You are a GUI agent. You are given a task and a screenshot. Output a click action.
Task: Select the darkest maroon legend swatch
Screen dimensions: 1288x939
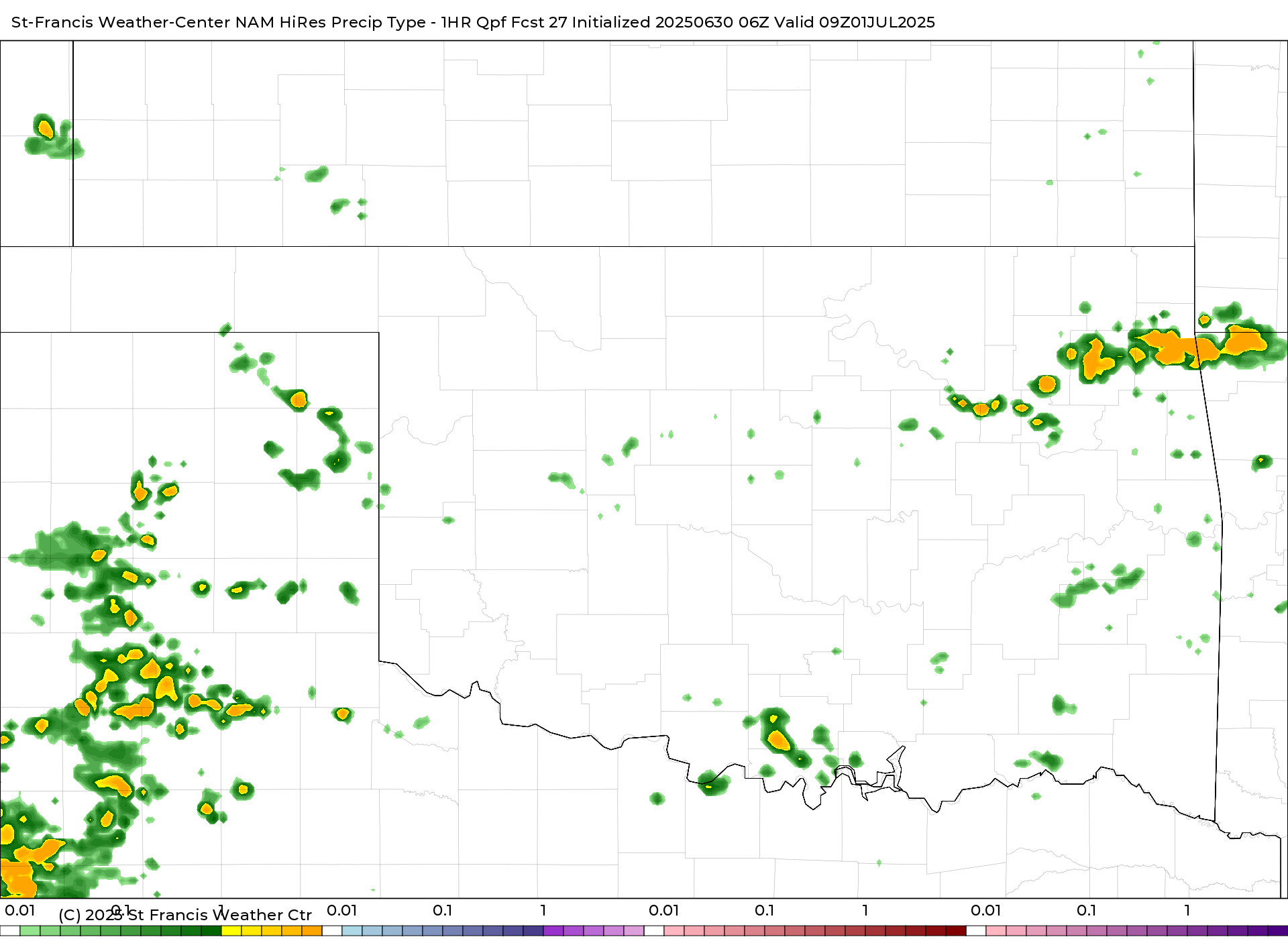(x=956, y=931)
